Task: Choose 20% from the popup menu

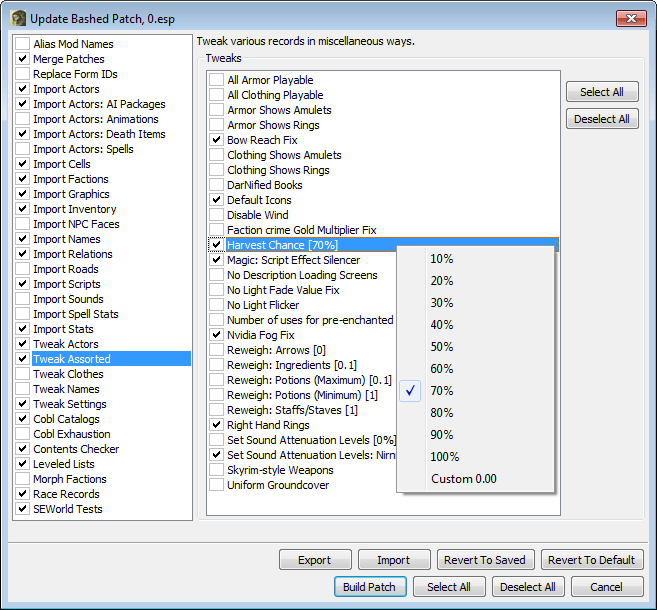Action: [475, 281]
